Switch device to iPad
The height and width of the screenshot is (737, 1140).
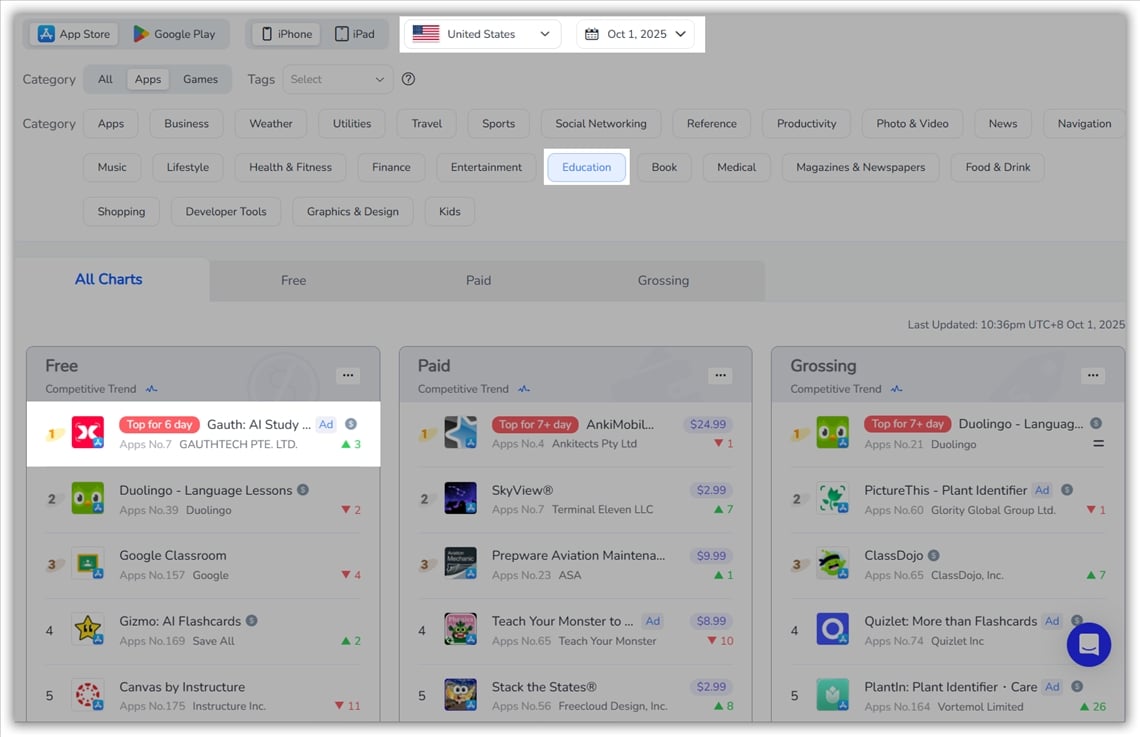tap(355, 34)
